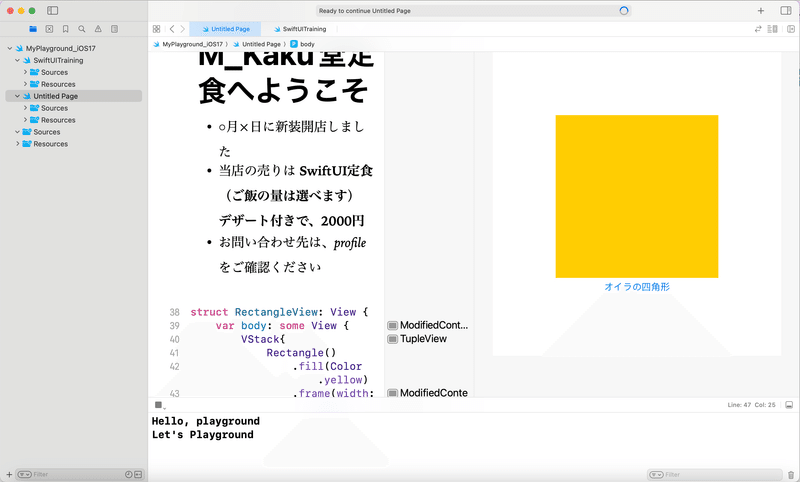Toggle recent files filter clock icon
Screen dimensions: 800x482
129,474
